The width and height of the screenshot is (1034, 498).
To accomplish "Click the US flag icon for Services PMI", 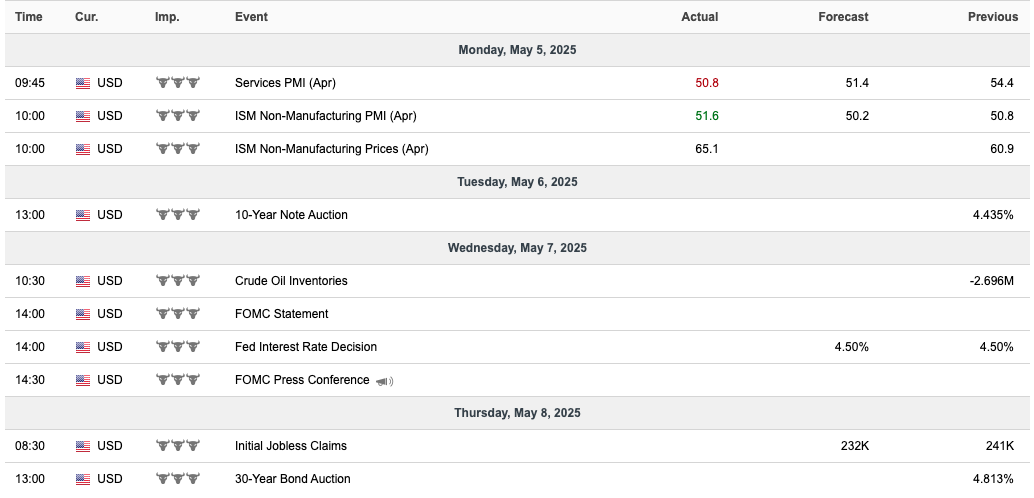I will tap(82, 83).
